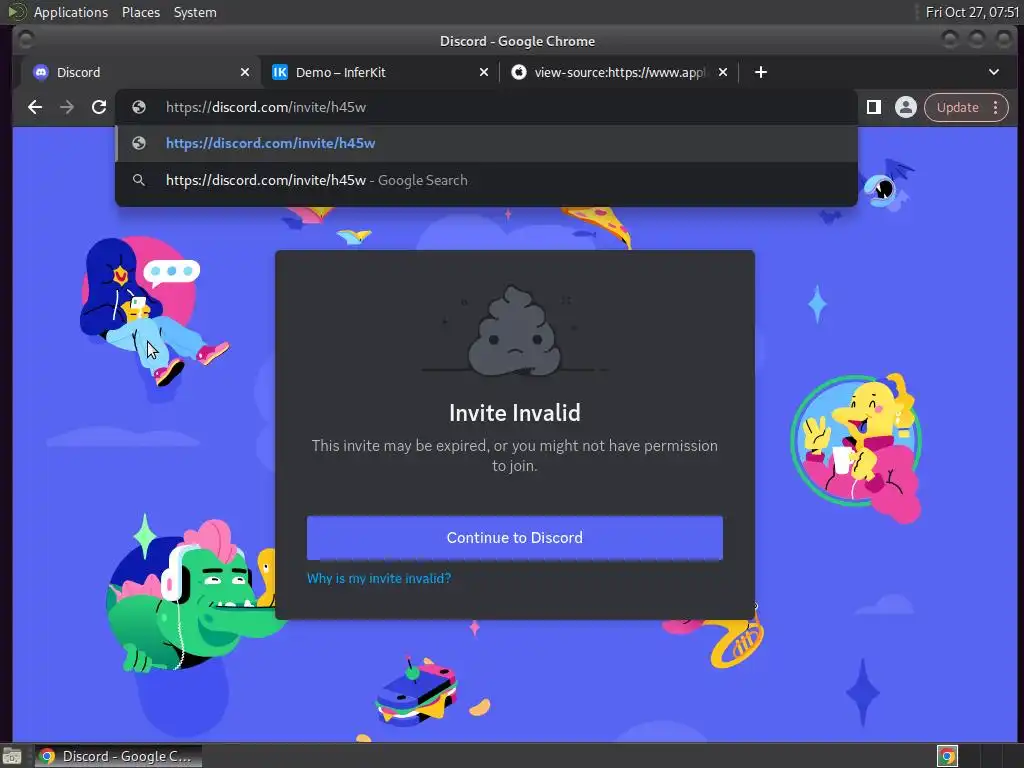This screenshot has width=1024, height=768.
Task: Minimize the Chrome window
Action: [x=950, y=40]
